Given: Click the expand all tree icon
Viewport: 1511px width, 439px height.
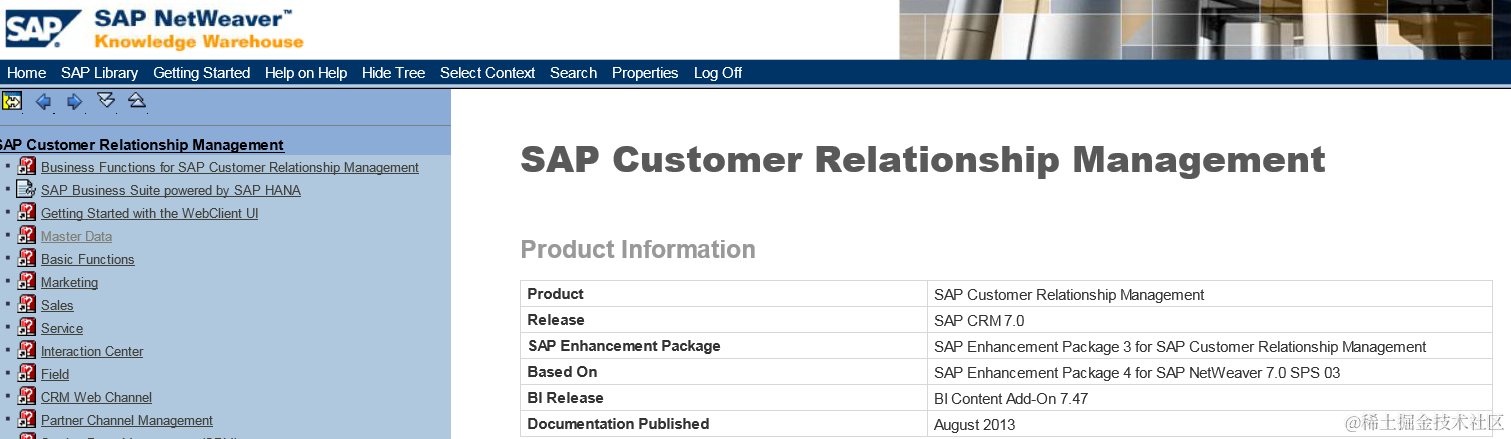Looking at the screenshot, I should click(106, 100).
